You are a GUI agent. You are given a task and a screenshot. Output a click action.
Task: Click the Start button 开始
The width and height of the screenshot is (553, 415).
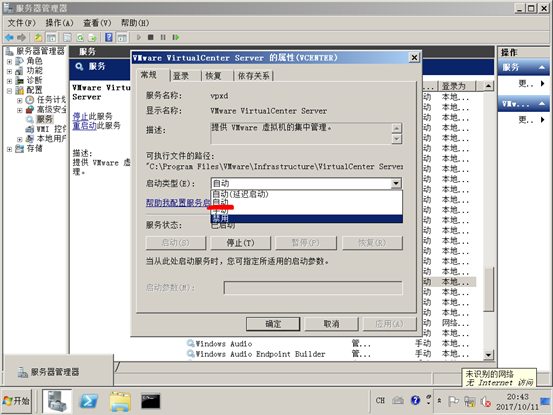[x=16, y=401]
